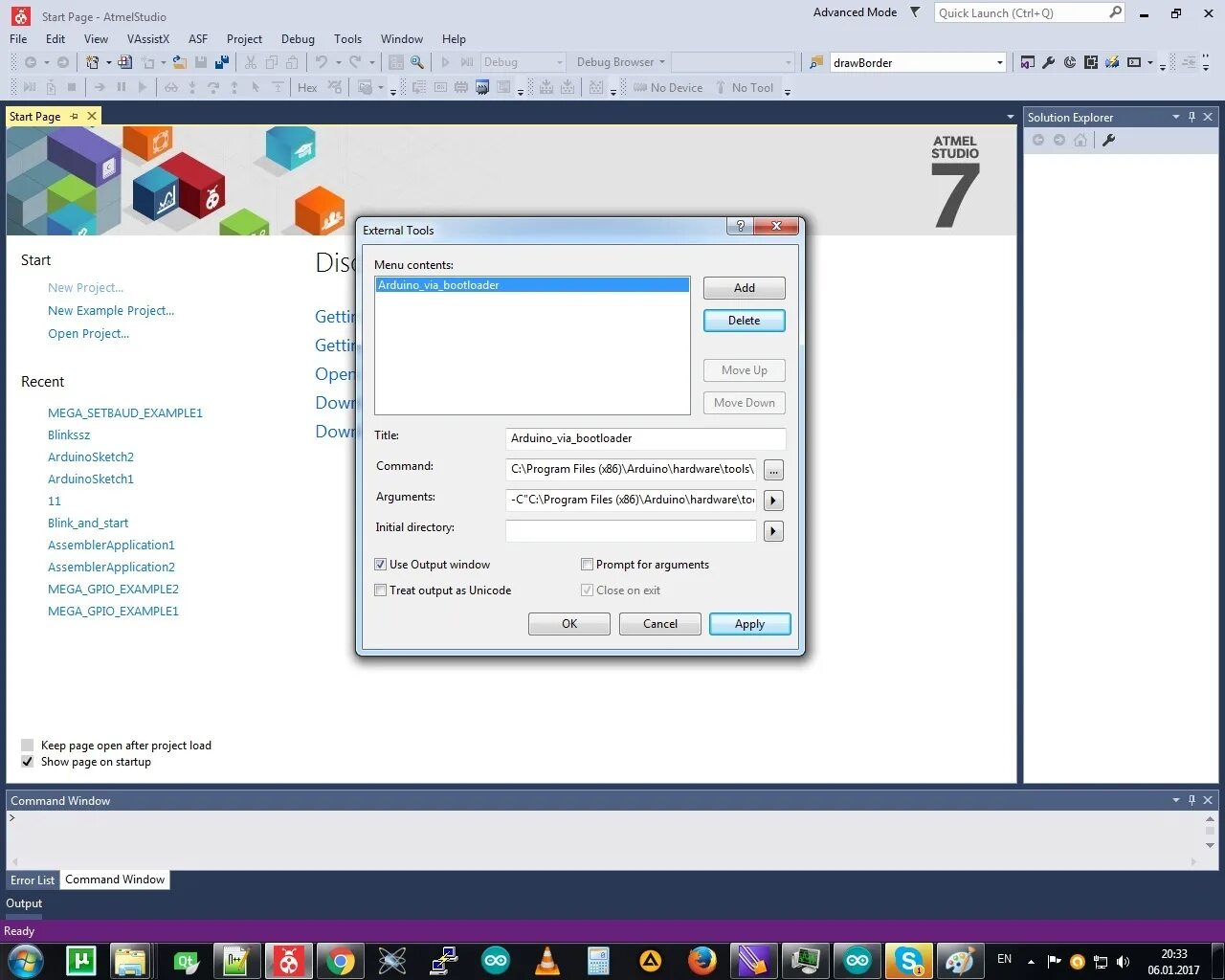Click the Solution Explorer Home icon
The width and height of the screenshot is (1225, 980).
click(x=1080, y=140)
